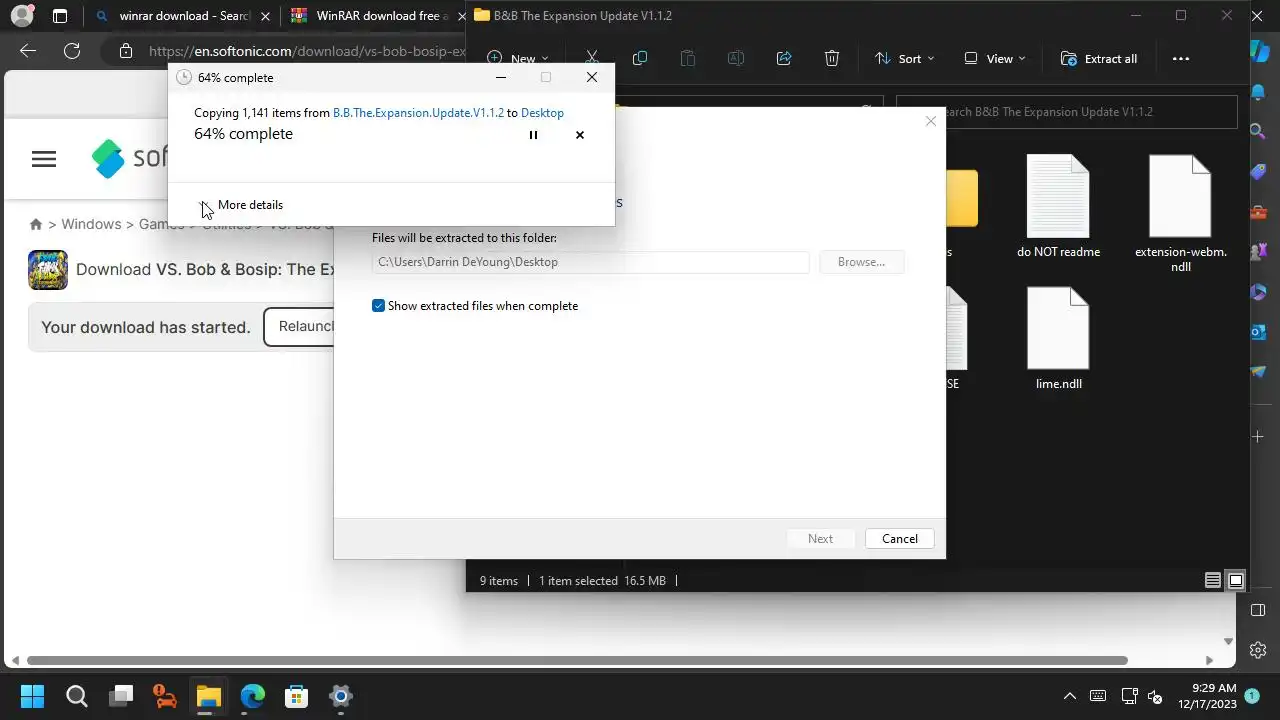
Task: Open Microsoft Edge from taskbar
Action: (252, 696)
